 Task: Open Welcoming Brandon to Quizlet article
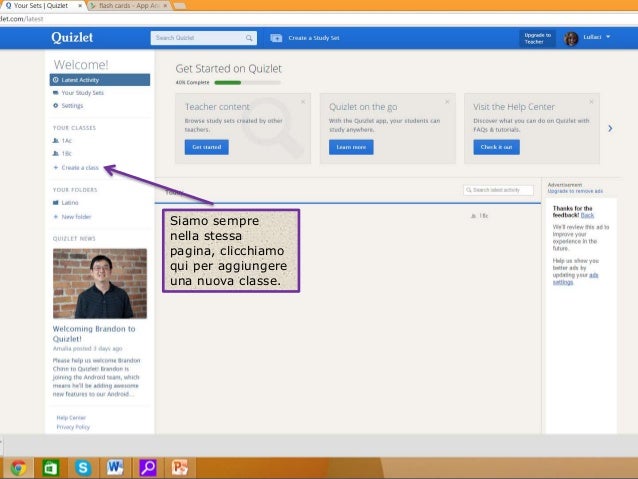click(x=94, y=333)
